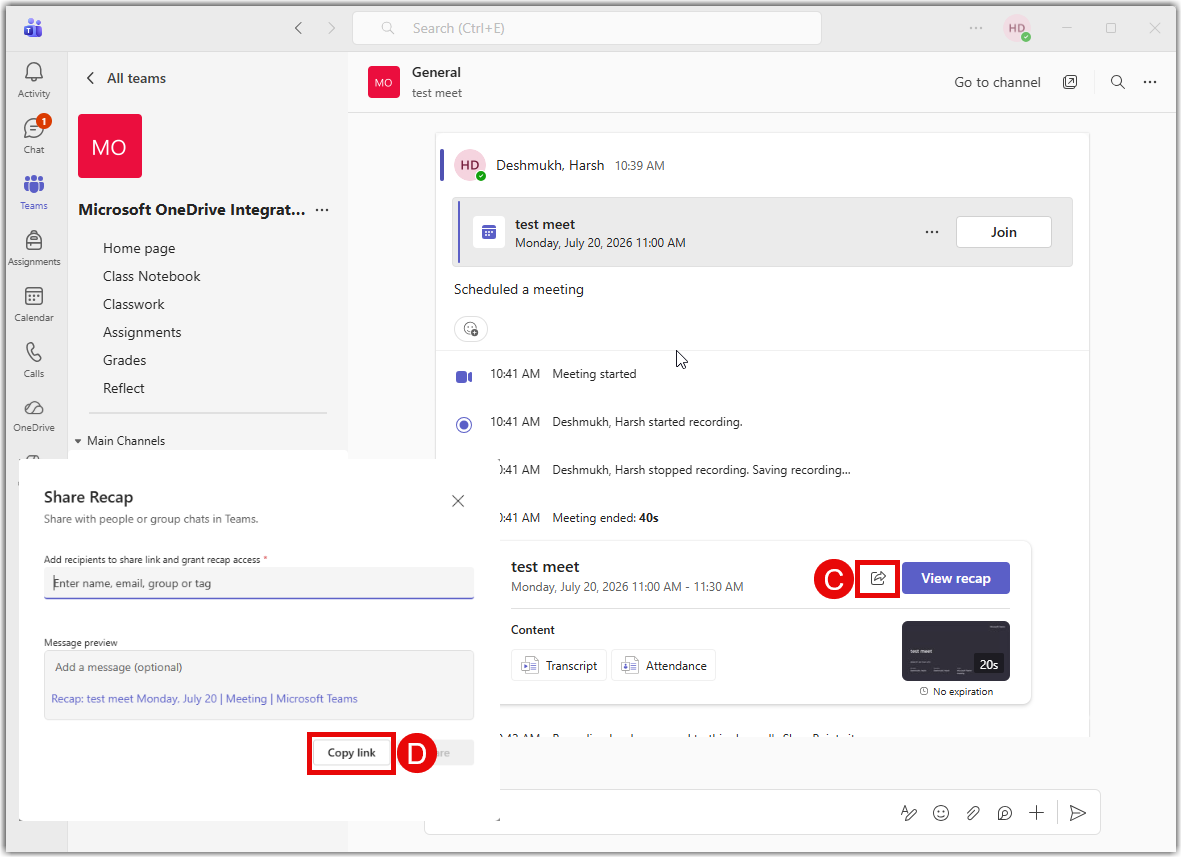Open Home page in the team menu
This screenshot has height=858, width=1182.
click(x=139, y=248)
